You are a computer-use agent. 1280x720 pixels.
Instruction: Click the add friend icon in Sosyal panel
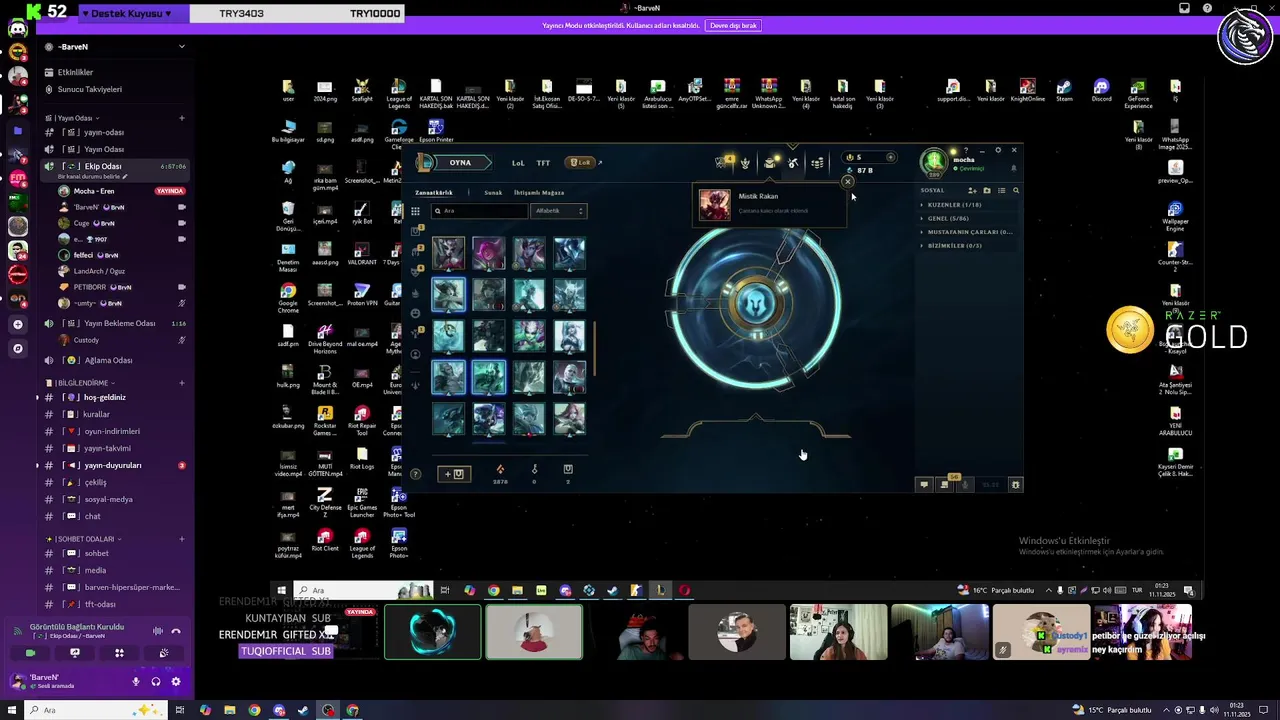[972, 190]
